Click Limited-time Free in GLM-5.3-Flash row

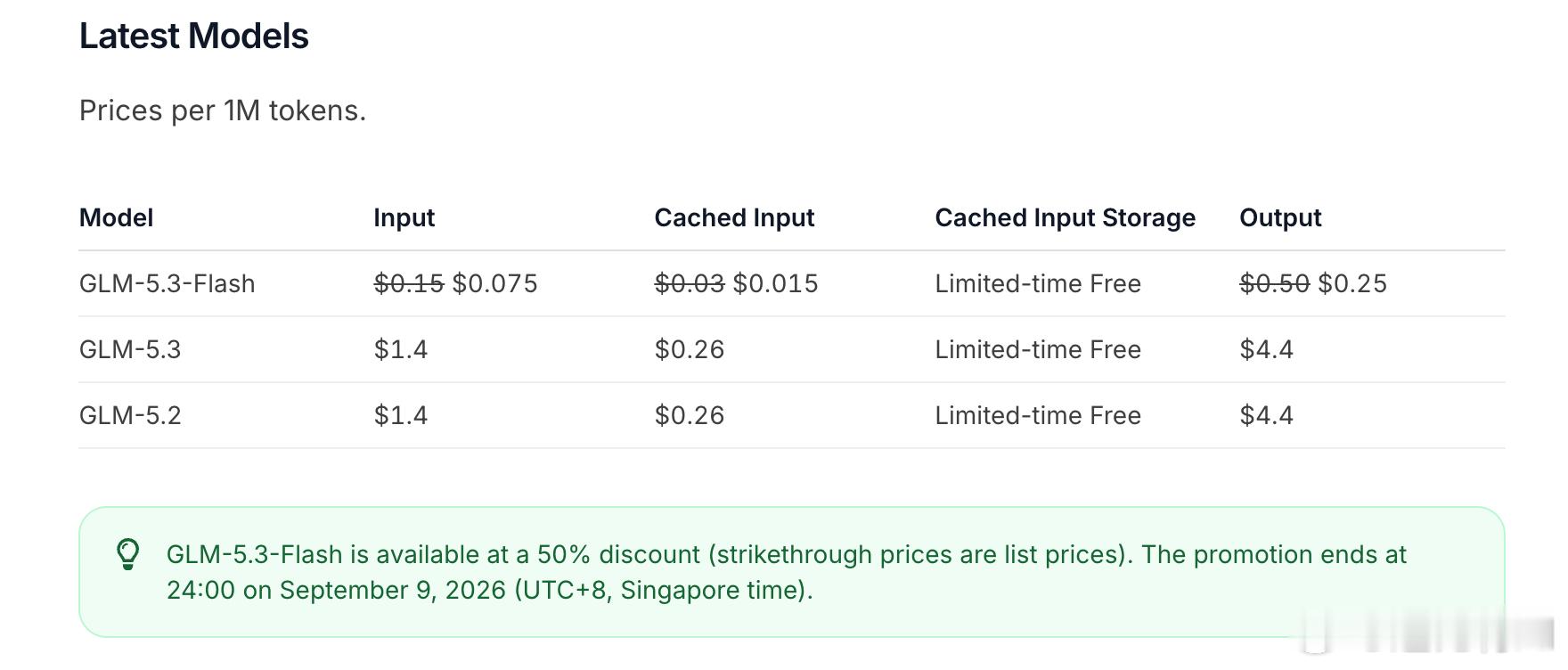(1039, 283)
